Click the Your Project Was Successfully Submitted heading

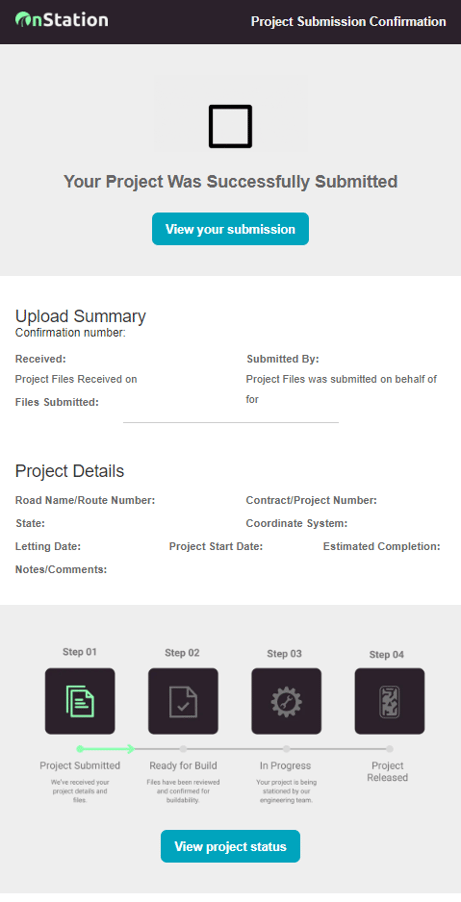pos(230,182)
